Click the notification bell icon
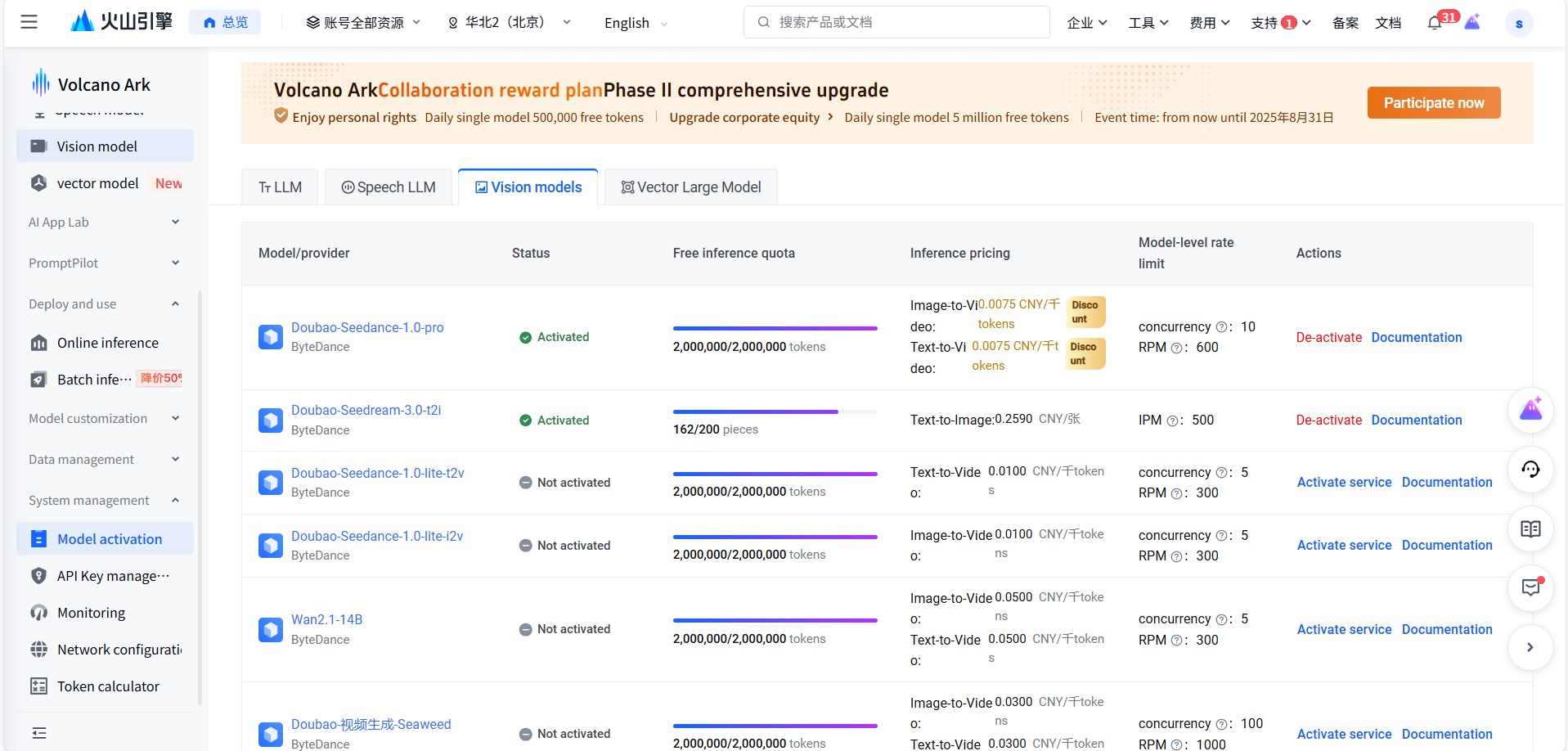The image size is (1568, 751). 1434,23
